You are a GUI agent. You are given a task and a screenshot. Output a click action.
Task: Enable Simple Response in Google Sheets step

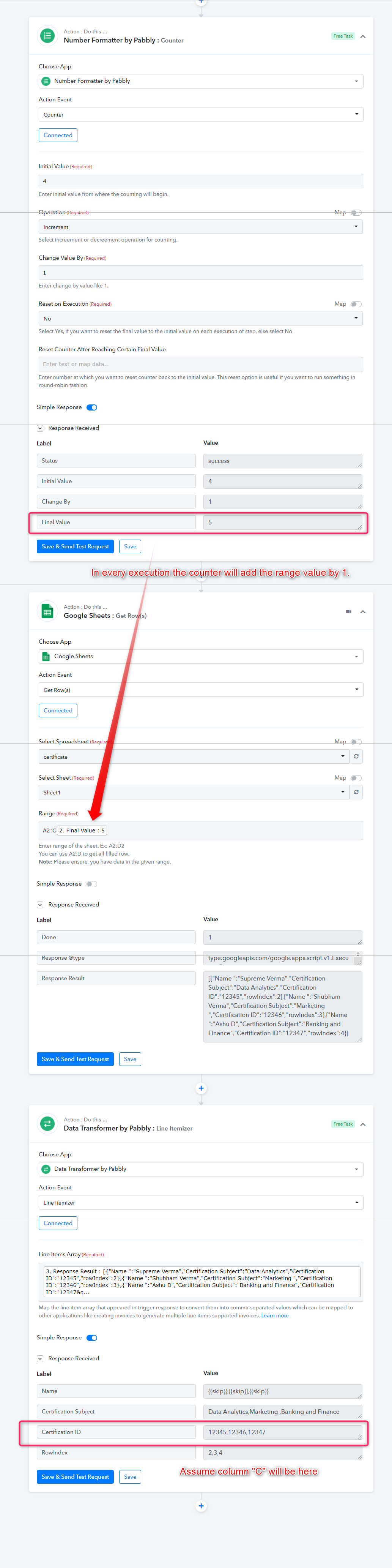pos(92,884)
